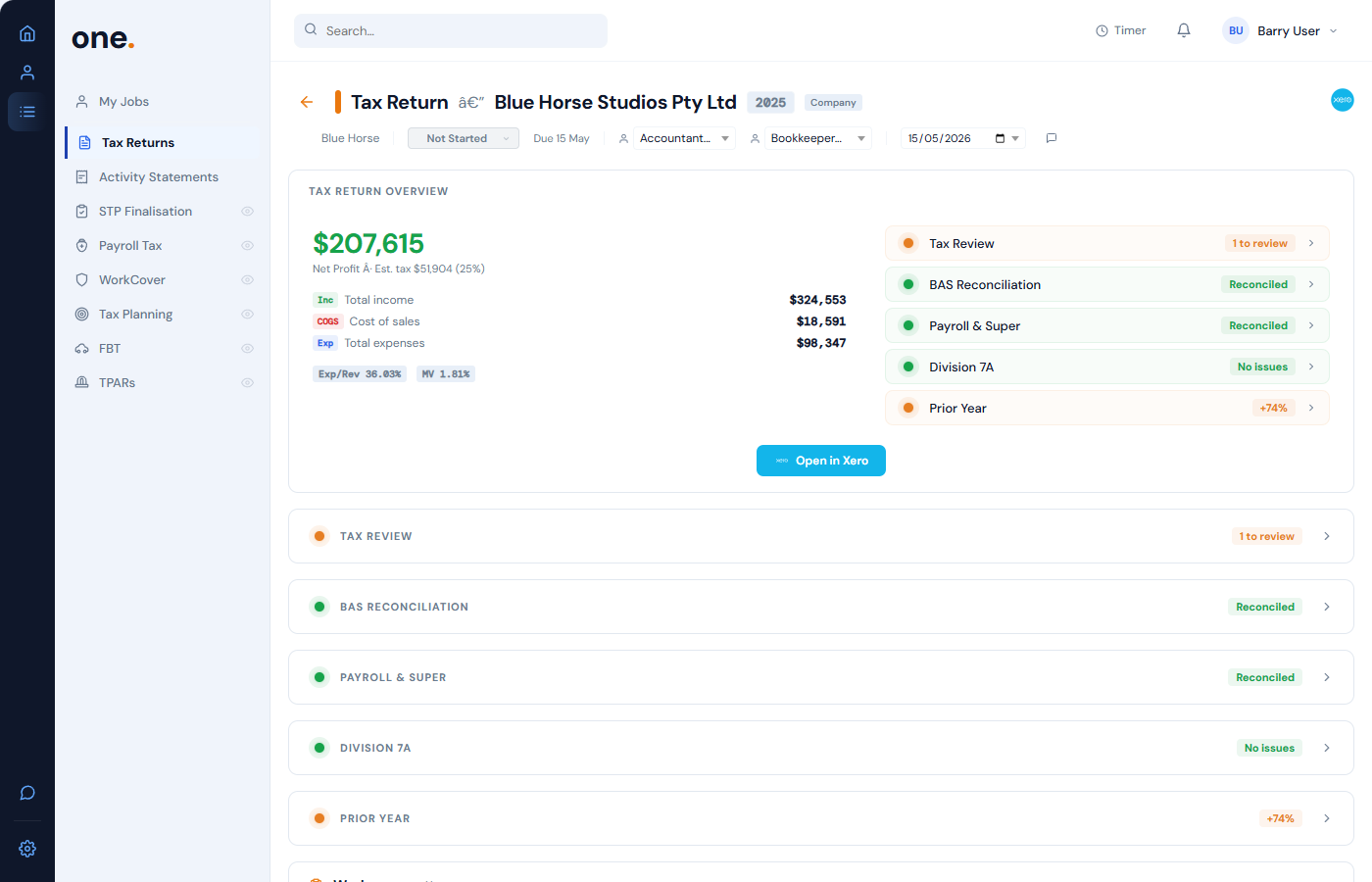The height and width of the screenshot is (882, 1372).
Task: Toggle visibility eye for Tax Planning
Action: [x=248, y=314]
